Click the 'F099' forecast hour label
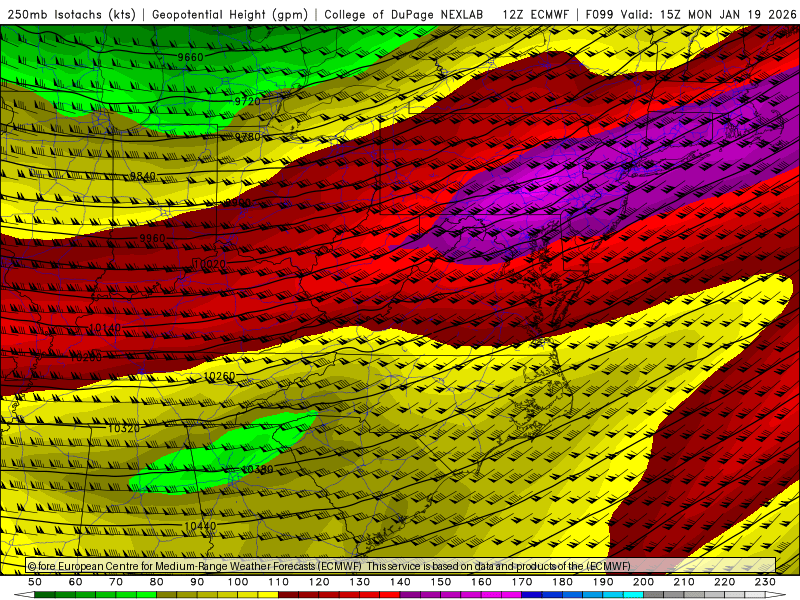The width and height of the screenshot is (800, 600). click(599, 14)
